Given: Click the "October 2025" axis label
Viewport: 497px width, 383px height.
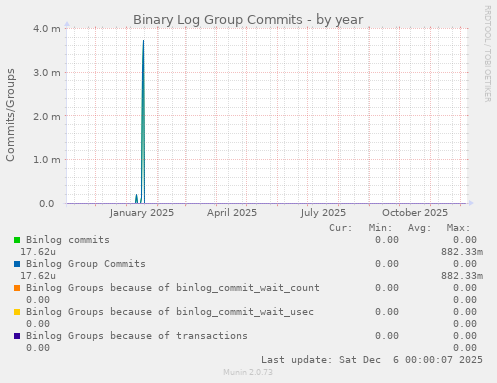Looking at the screenshot, I should click(x=415, y=213).
